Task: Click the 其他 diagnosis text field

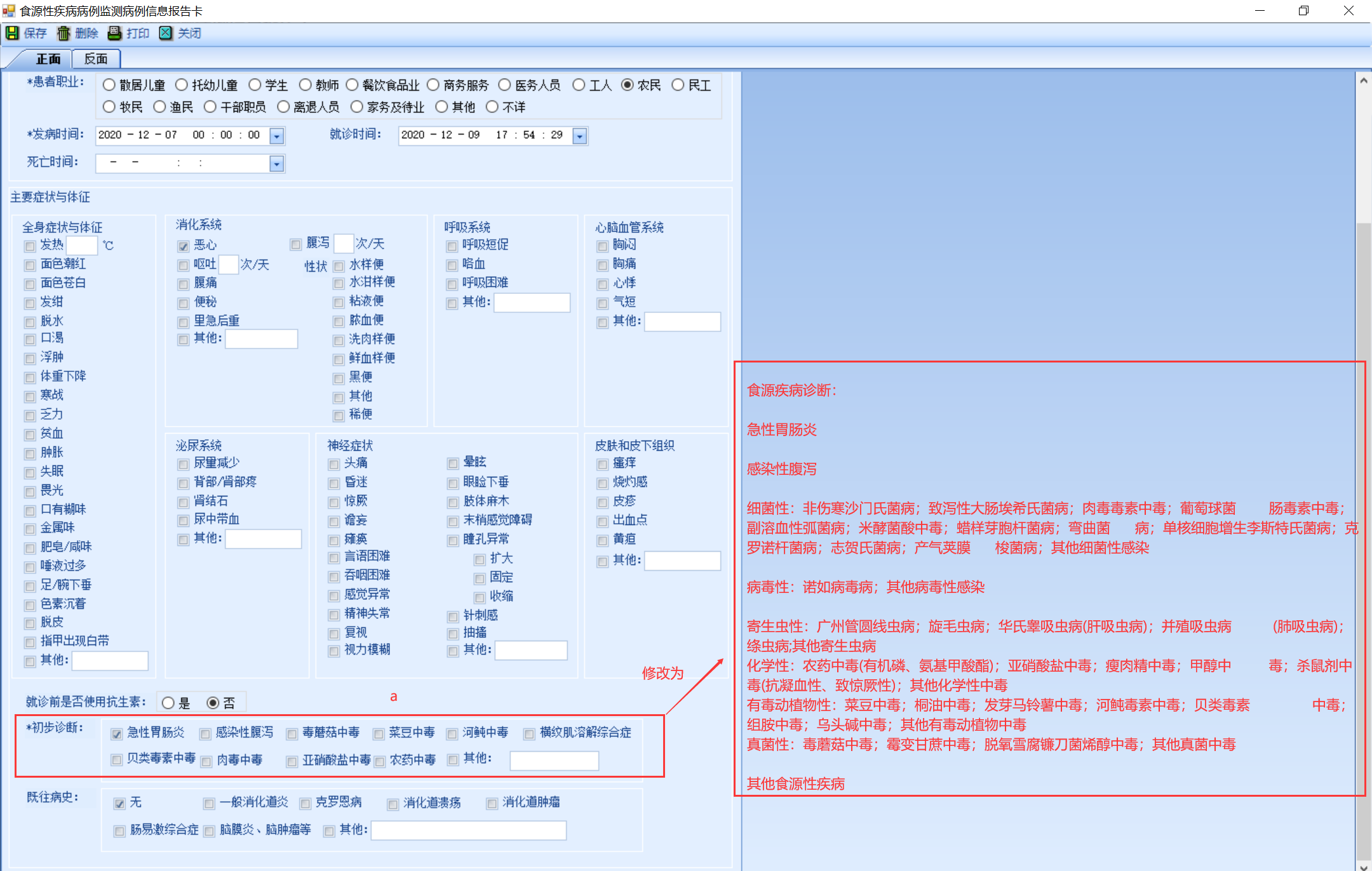Action: [x=554, y=760]
